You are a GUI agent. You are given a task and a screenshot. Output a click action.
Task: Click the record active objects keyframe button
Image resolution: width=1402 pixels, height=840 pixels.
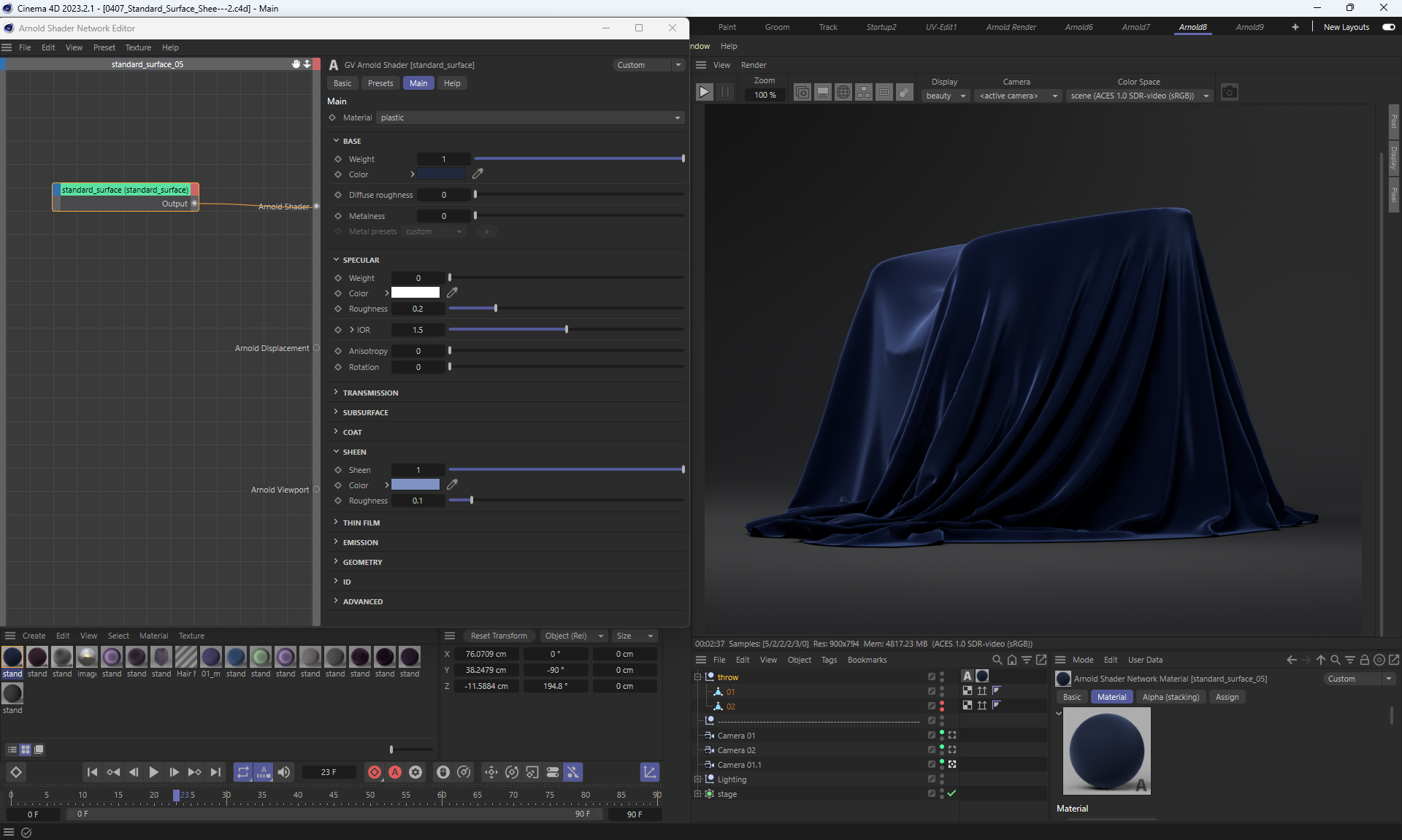(x=375, y=772)
